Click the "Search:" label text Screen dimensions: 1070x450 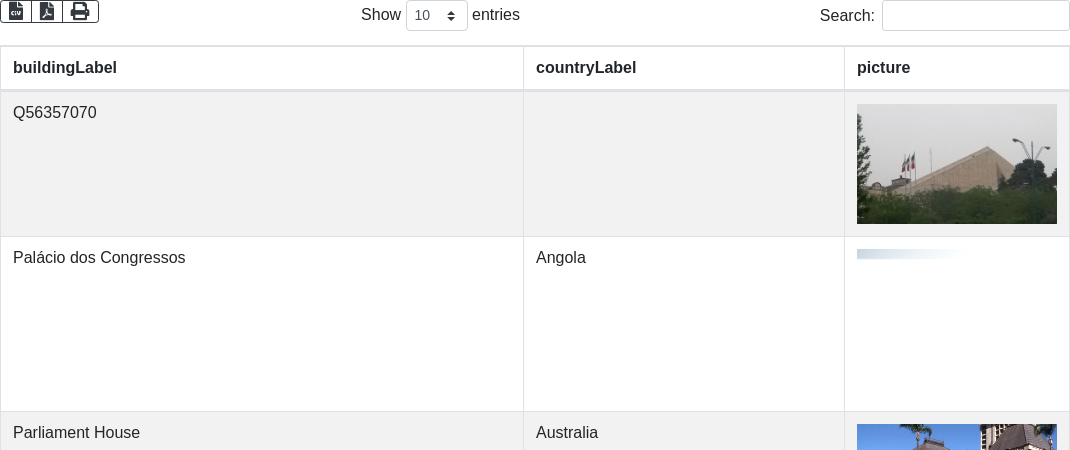tap(847, 15)
